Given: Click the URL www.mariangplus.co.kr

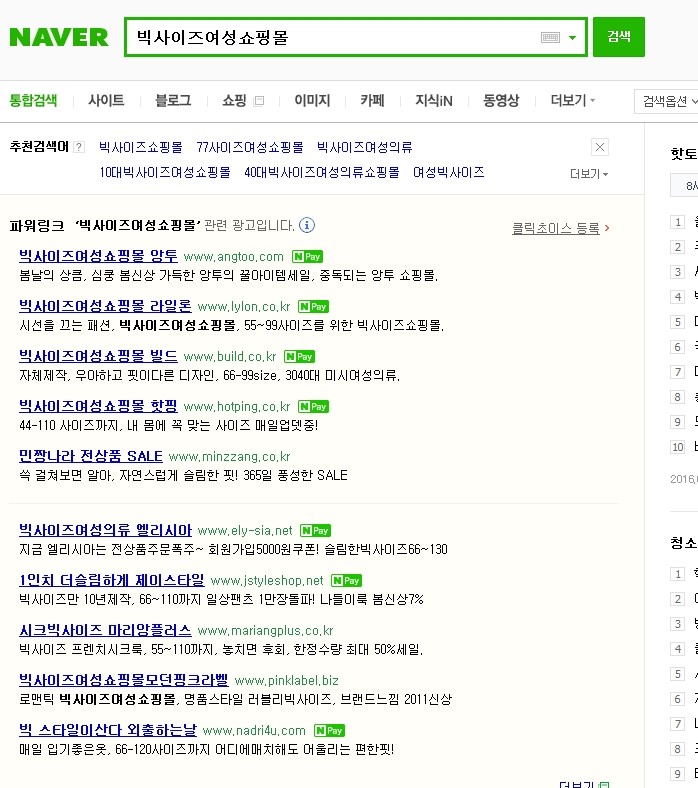Looking at the screenshot, I should coord(265,631).
